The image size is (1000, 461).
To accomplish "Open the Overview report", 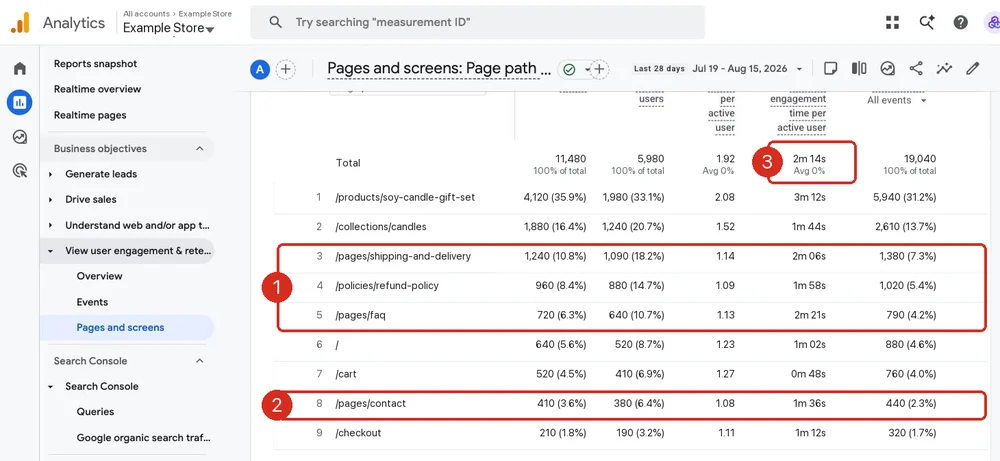I will tap(99, 276).
